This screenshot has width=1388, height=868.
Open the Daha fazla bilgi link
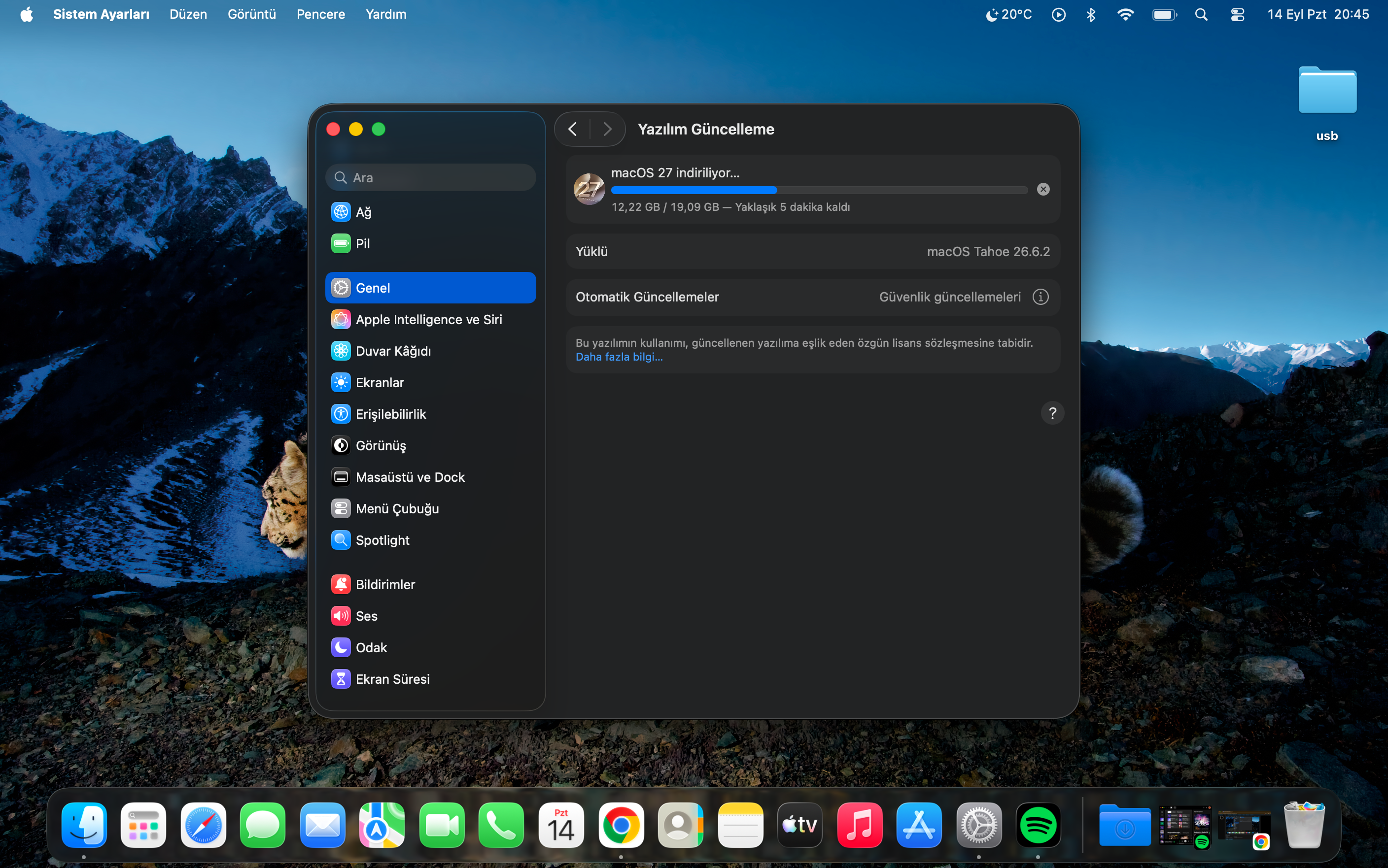[x=619, y=357]
